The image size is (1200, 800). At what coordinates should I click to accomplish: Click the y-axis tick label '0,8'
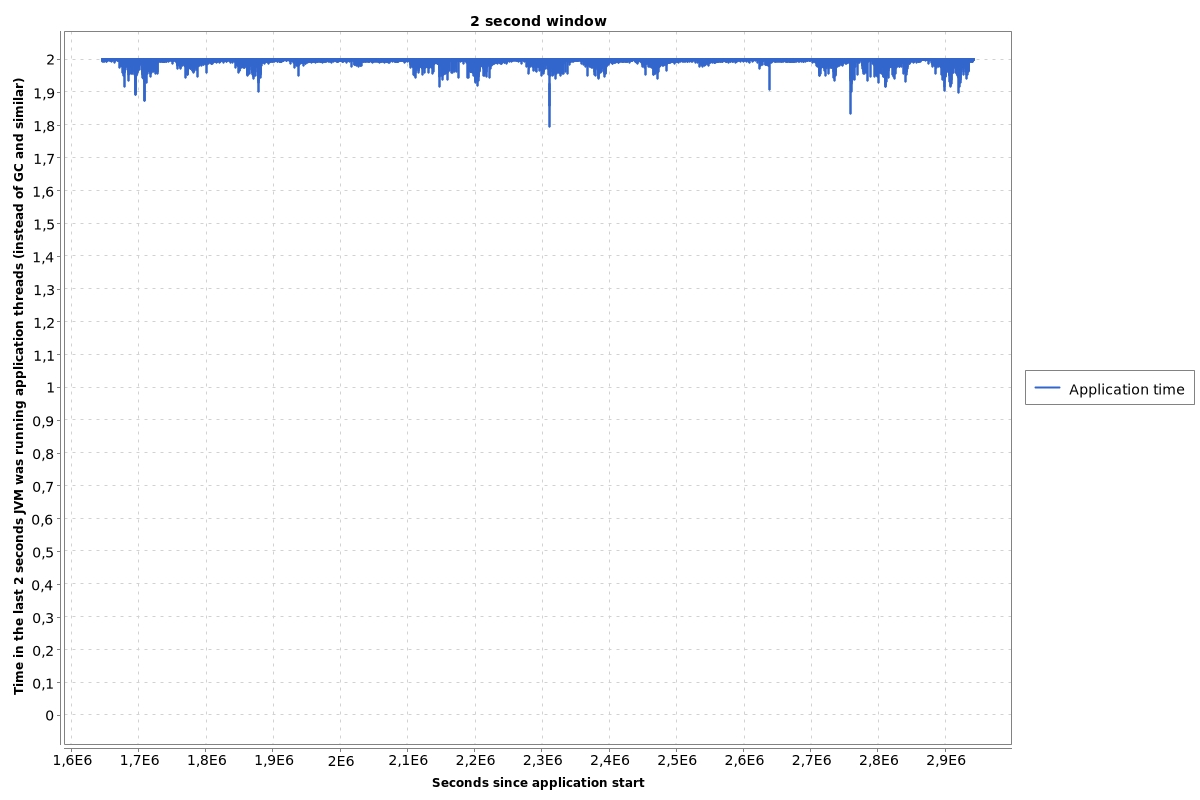45,454
